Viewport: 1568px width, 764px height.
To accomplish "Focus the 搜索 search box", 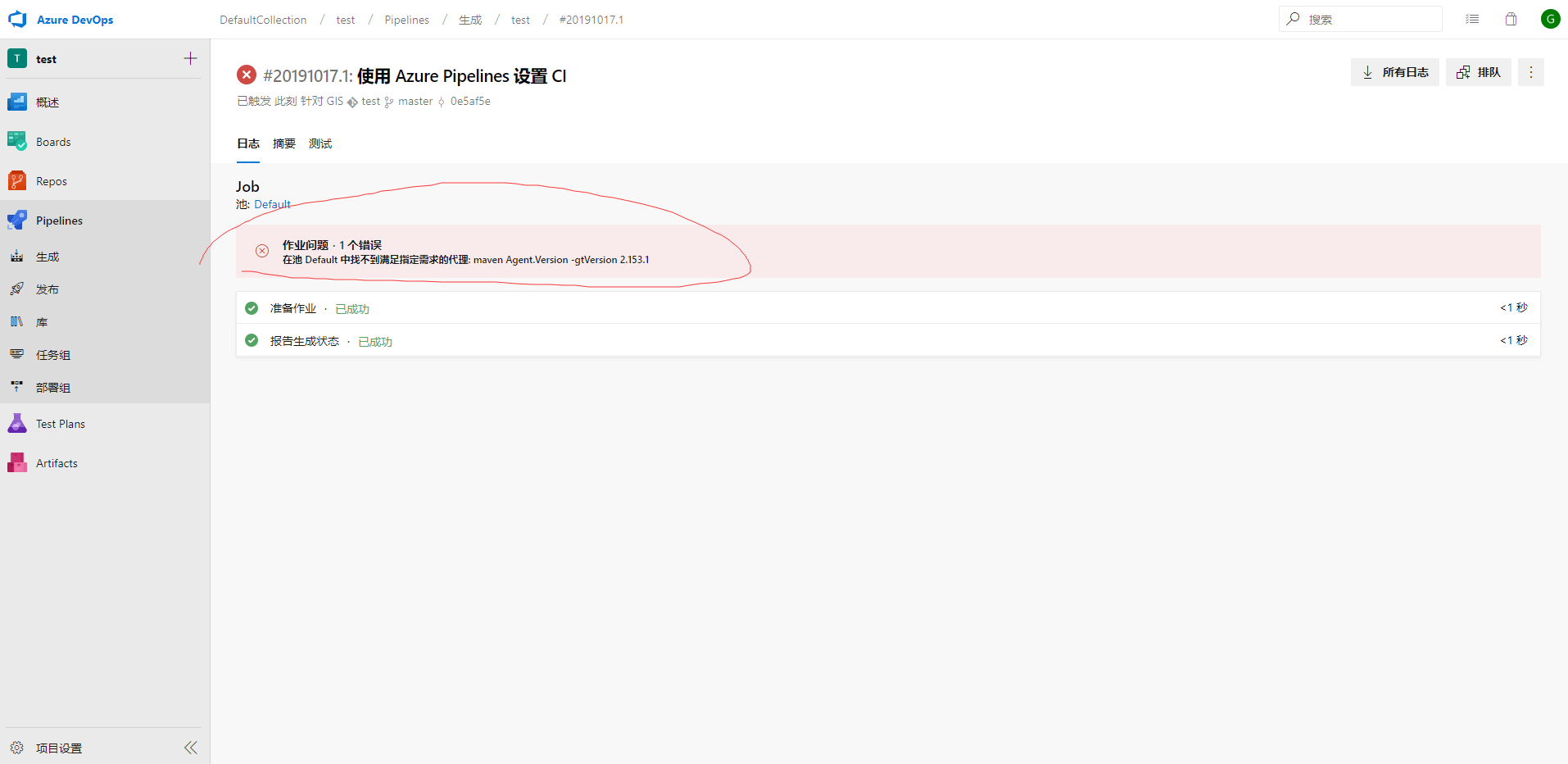I will pyautogui.click(x=1368, y=20).
